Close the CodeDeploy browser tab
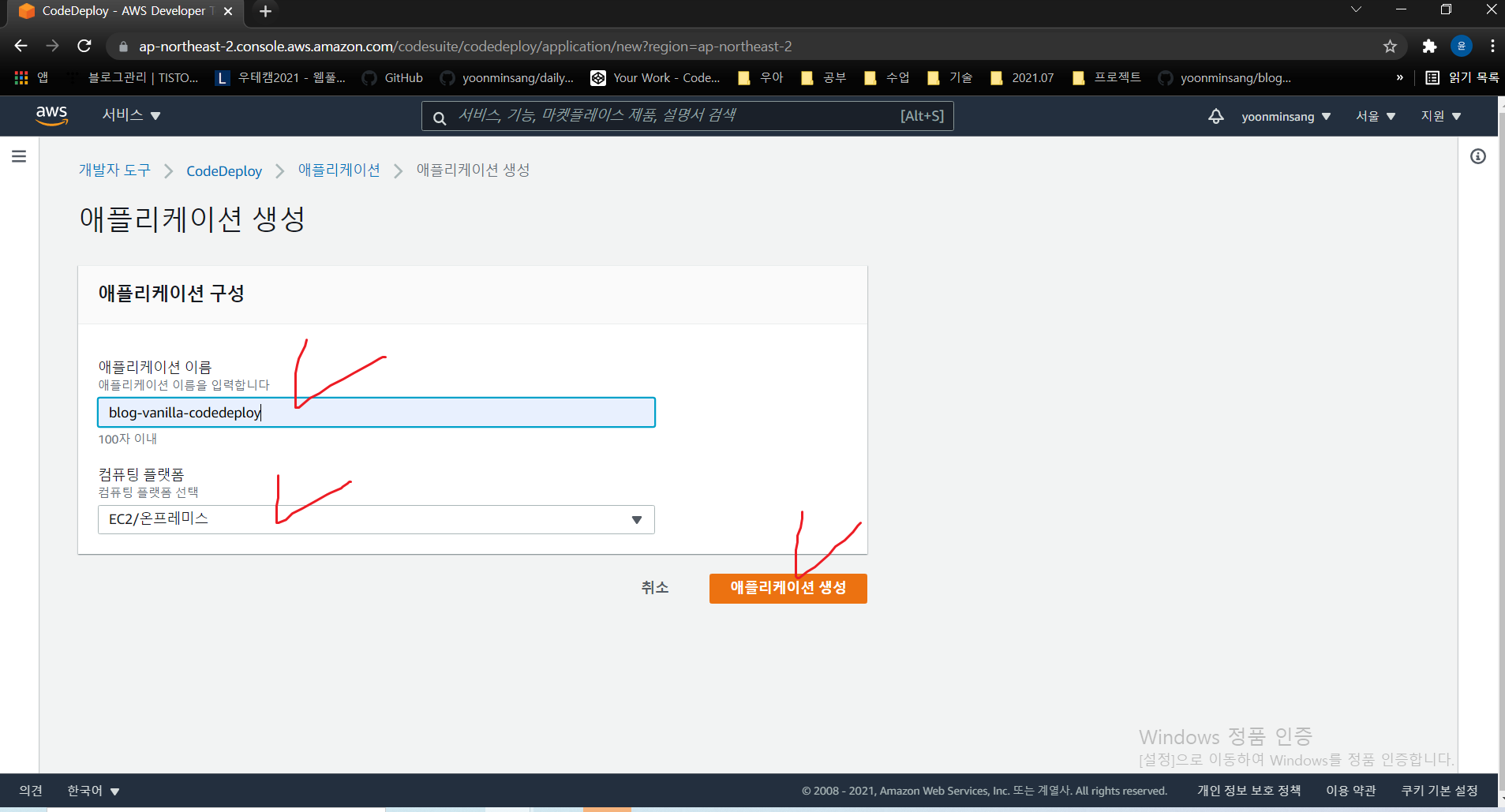This screenshot has height=812, width=1505. pyautogui.click(x=228, y=11)
